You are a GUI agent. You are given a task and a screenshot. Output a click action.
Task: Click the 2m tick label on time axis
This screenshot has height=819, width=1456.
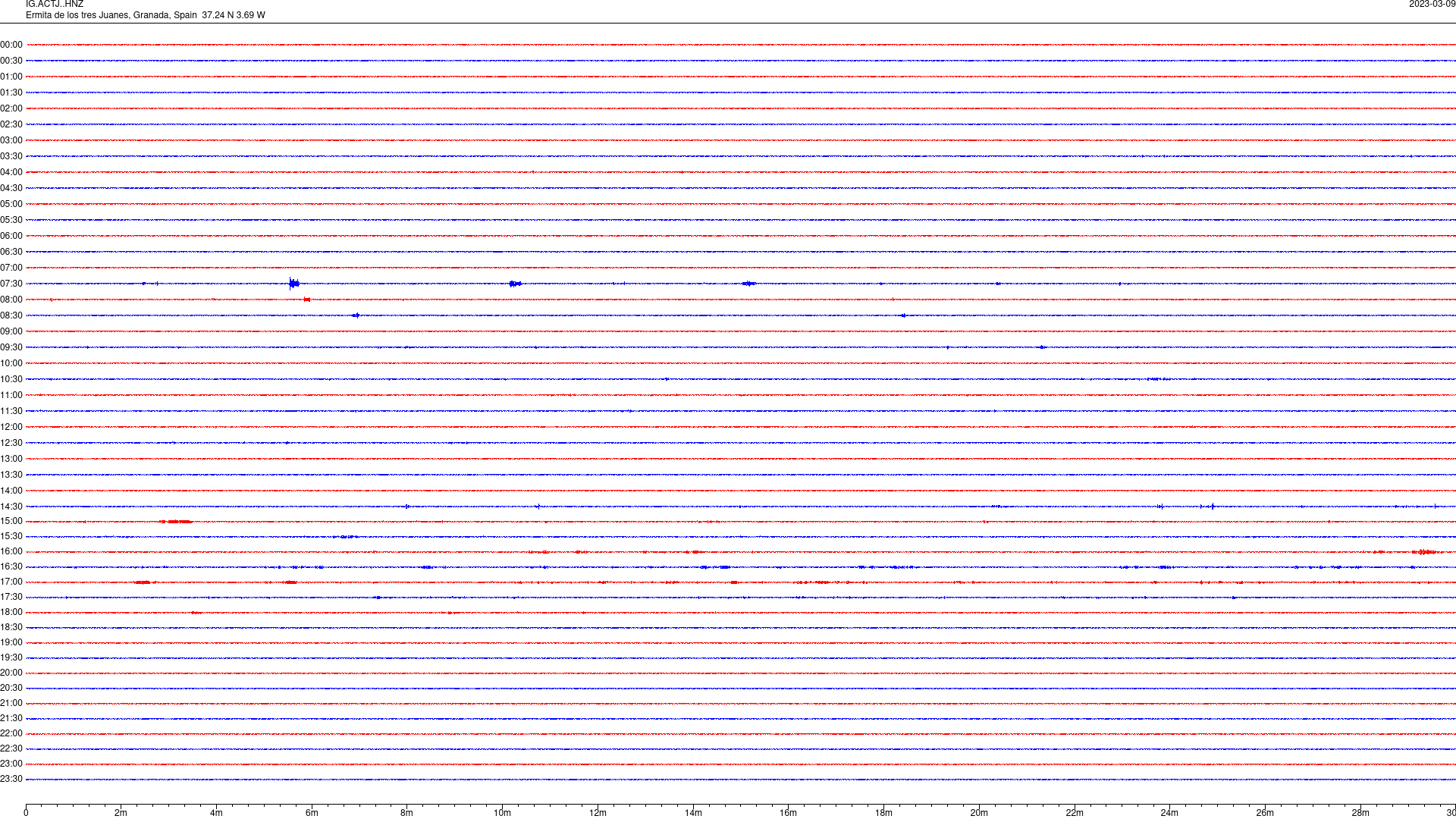point(121,813)
